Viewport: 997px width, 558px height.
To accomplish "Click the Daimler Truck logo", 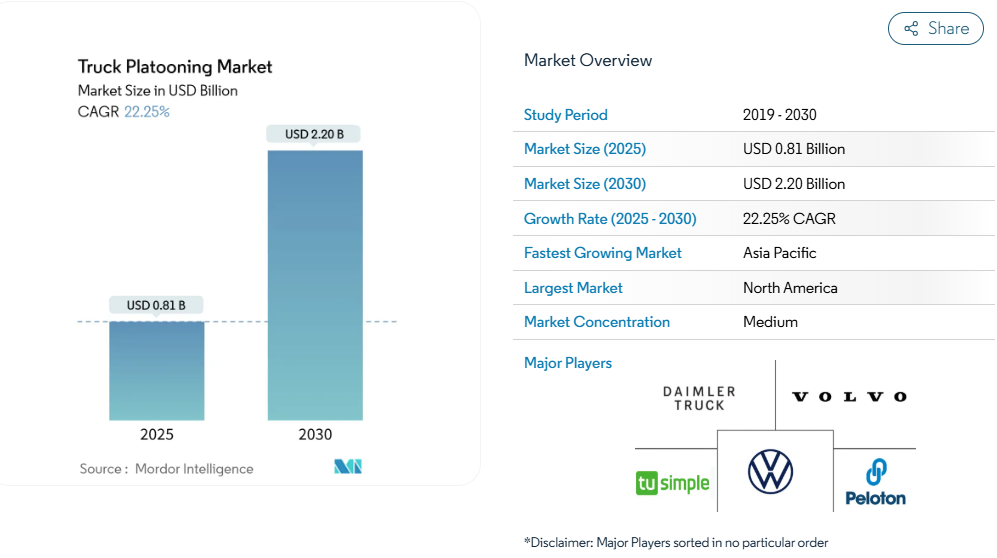I will click(699, 398).
